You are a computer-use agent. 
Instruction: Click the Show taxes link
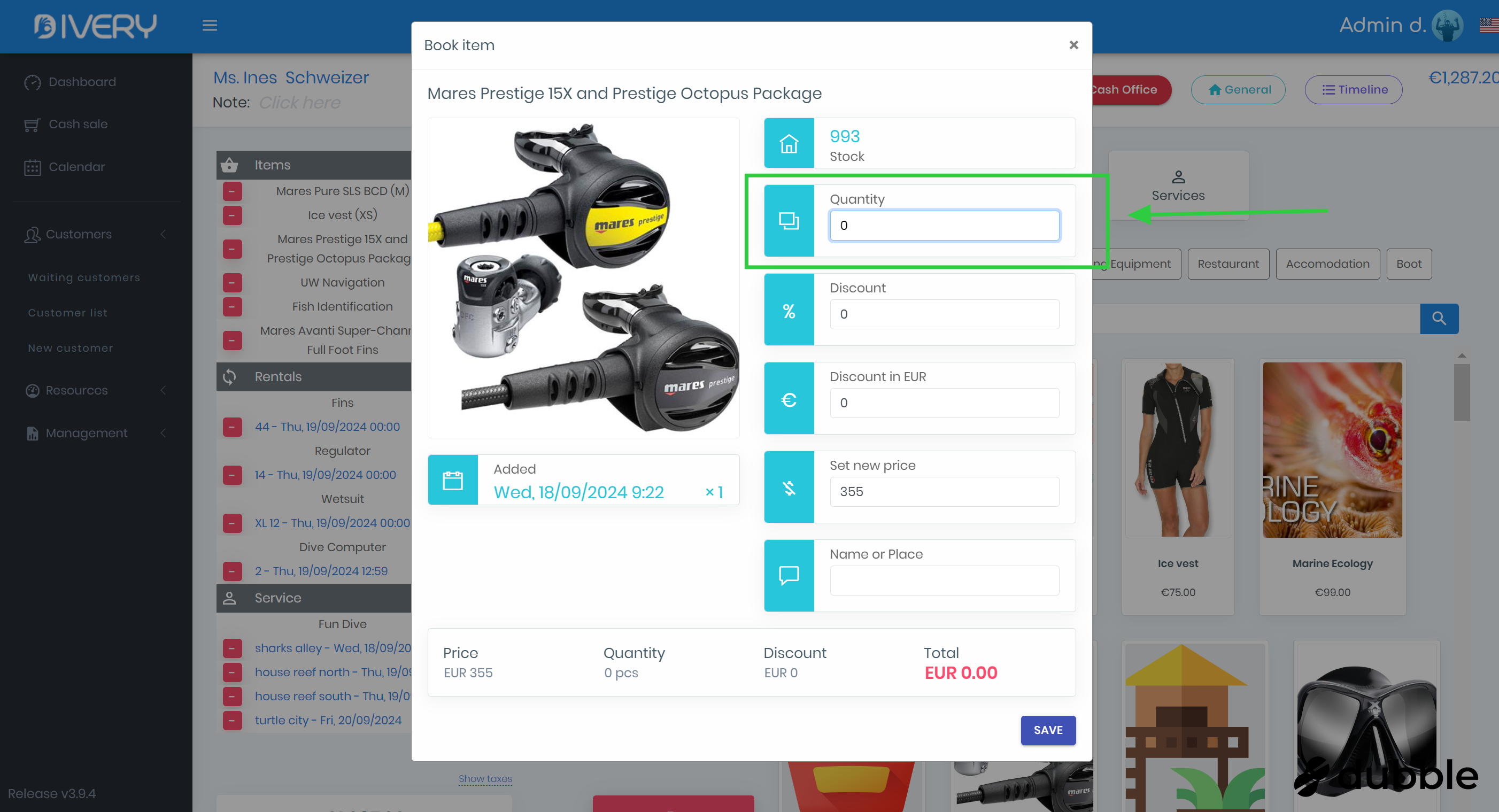coord(485,778)
